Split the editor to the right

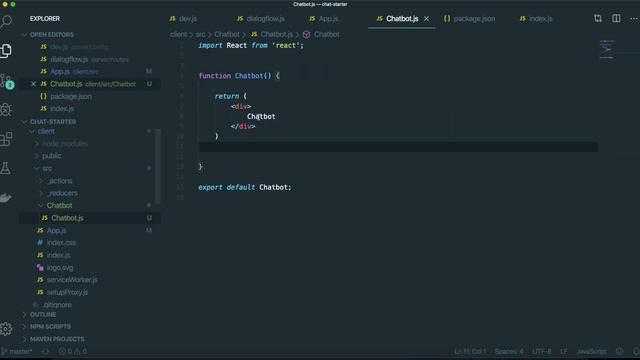(x=616, y=18)
